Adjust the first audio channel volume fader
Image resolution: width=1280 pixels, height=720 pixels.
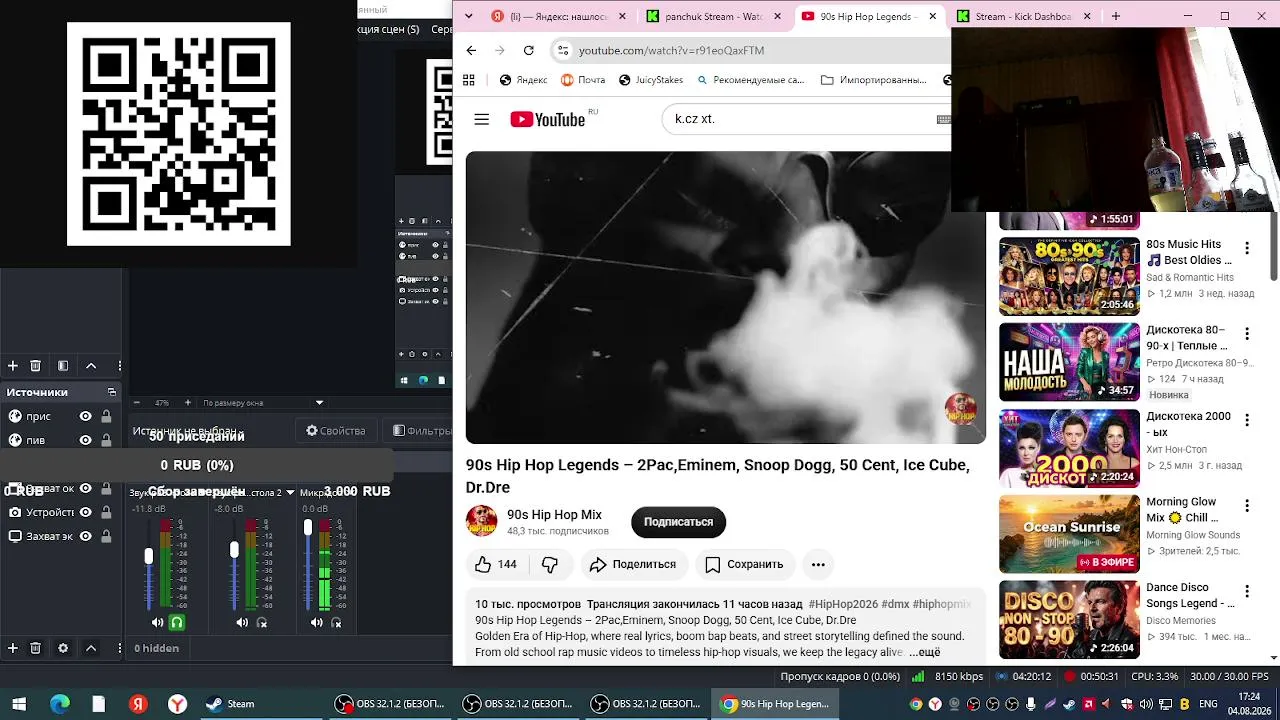(149, 555)
